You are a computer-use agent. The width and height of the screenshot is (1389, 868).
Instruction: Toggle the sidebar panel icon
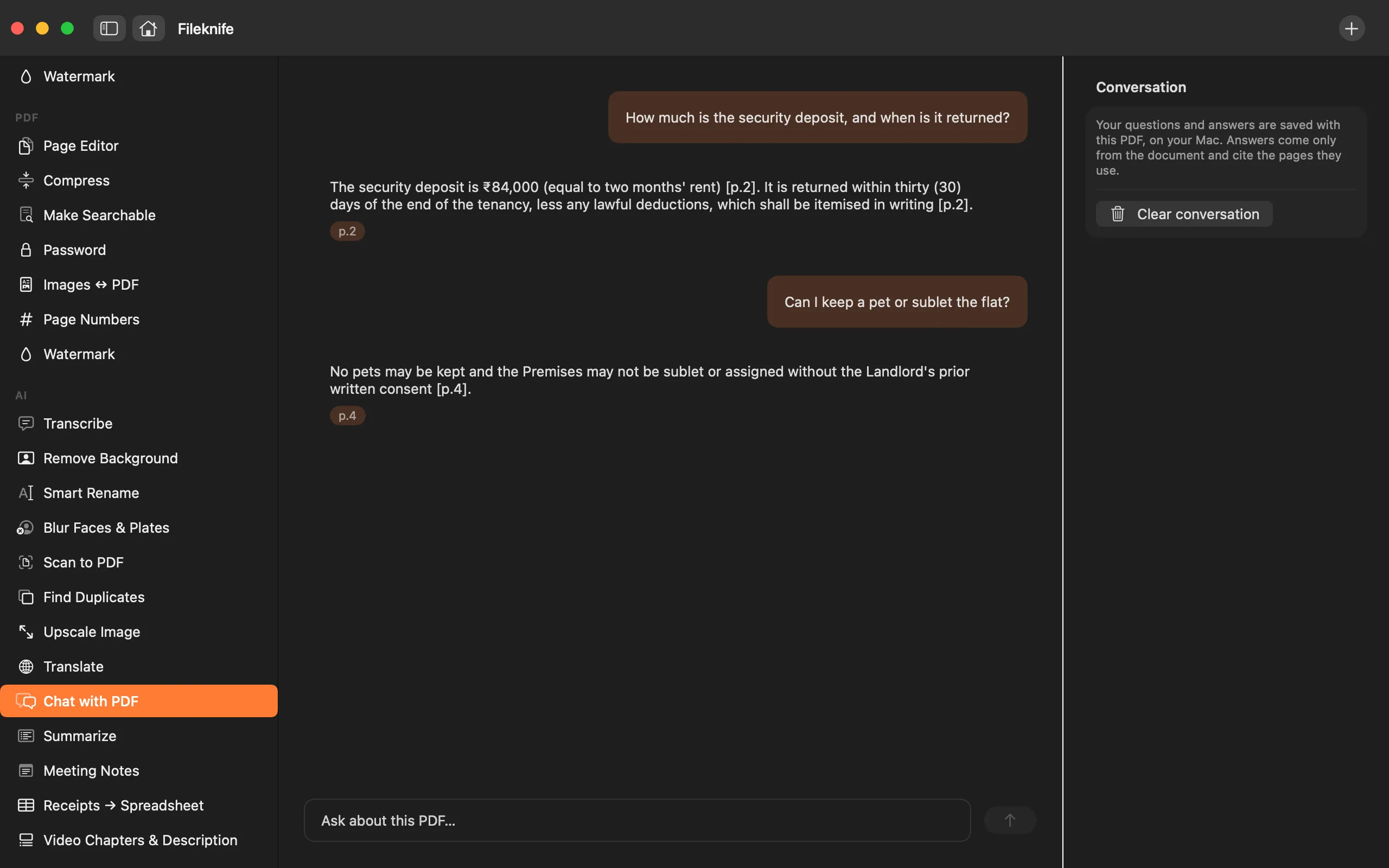click(109, 28)
